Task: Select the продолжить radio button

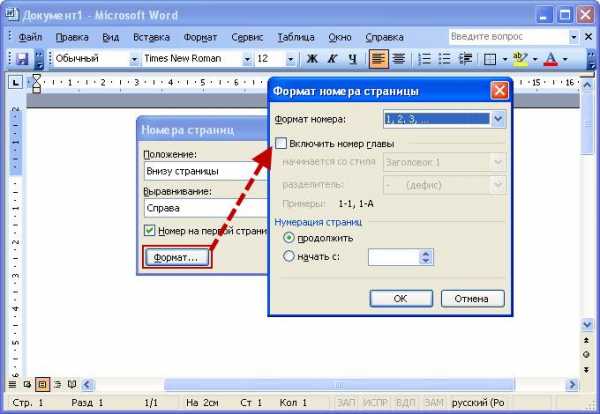Action: tap(289, 238)
